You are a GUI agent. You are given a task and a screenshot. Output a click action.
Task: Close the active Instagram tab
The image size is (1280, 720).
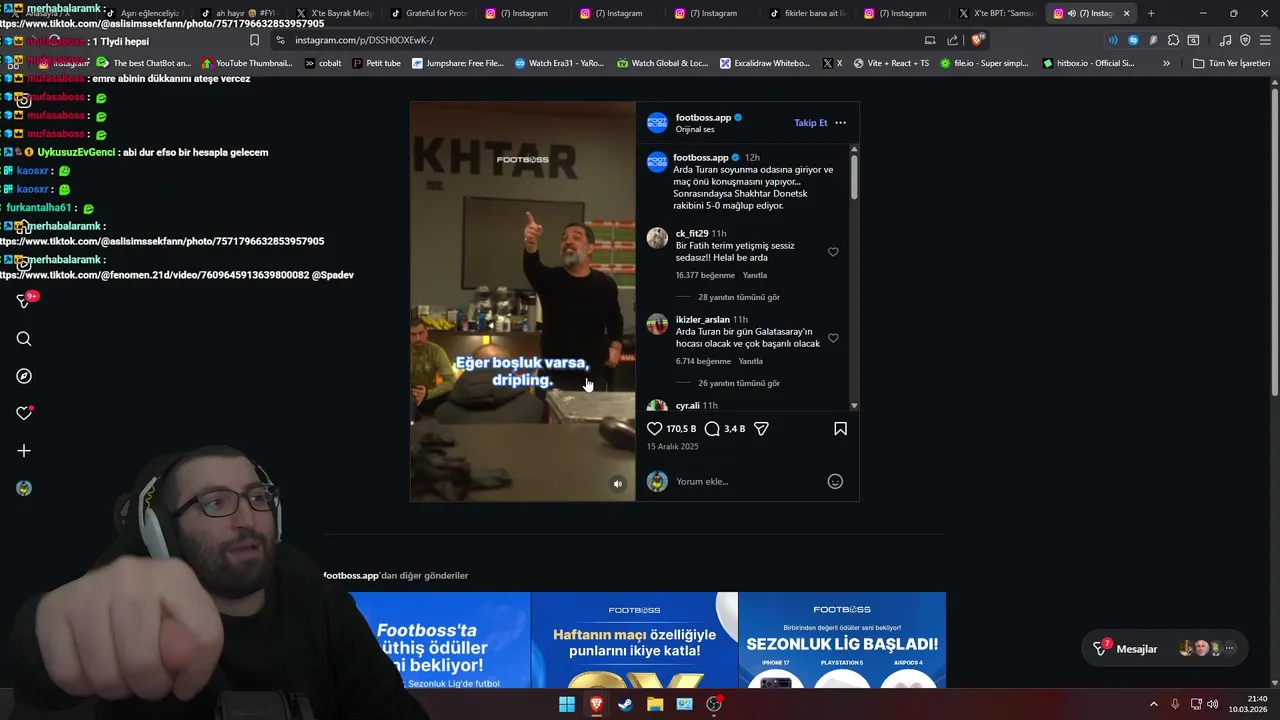pyautogui.click(x=1127, y=13)
